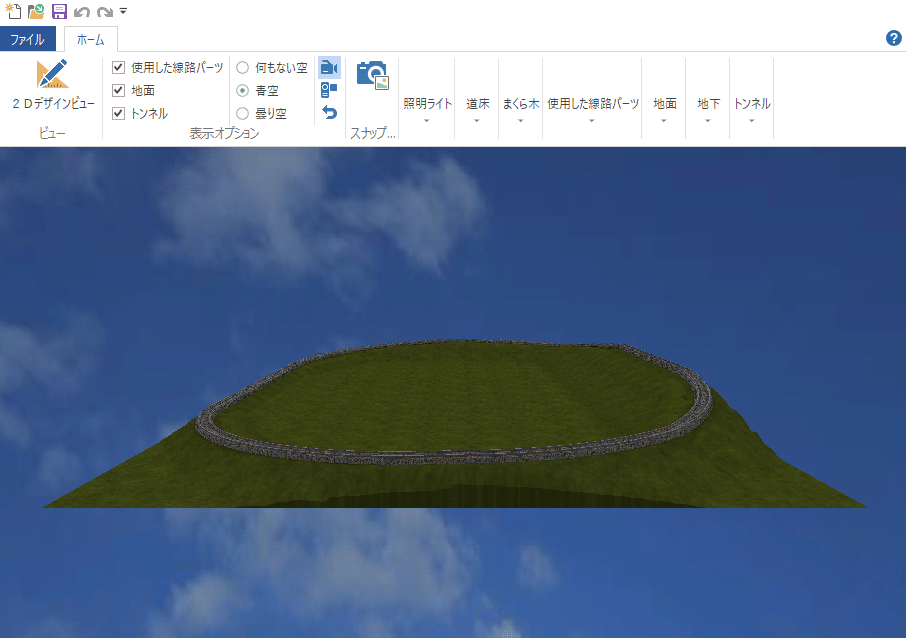Screen dimensions: 906x638
Task: Click the Help question mark button
Action: (x=894, y=38)
